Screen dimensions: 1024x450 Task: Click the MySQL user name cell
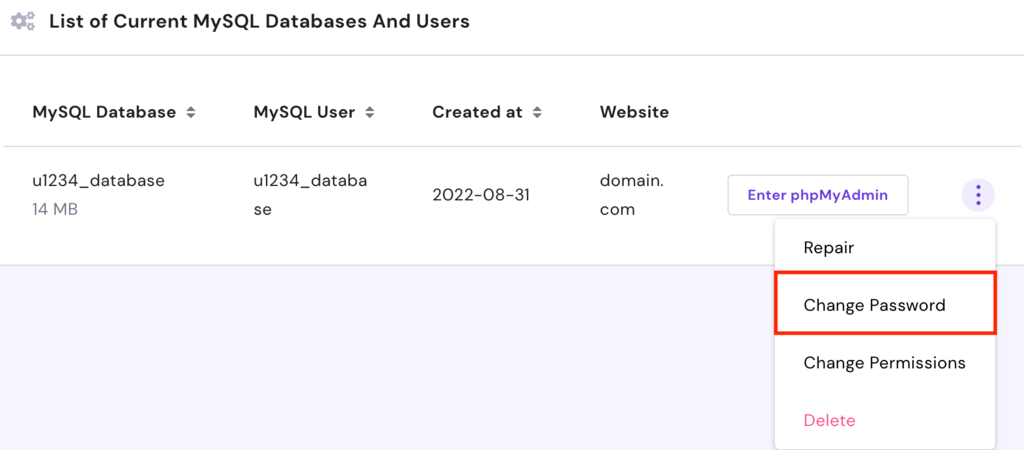tap(296, 195)
